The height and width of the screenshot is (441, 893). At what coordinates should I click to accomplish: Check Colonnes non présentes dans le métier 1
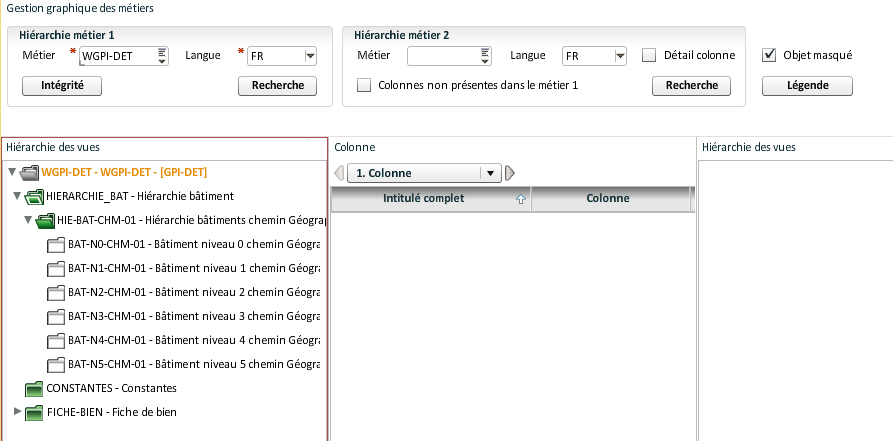364,86
